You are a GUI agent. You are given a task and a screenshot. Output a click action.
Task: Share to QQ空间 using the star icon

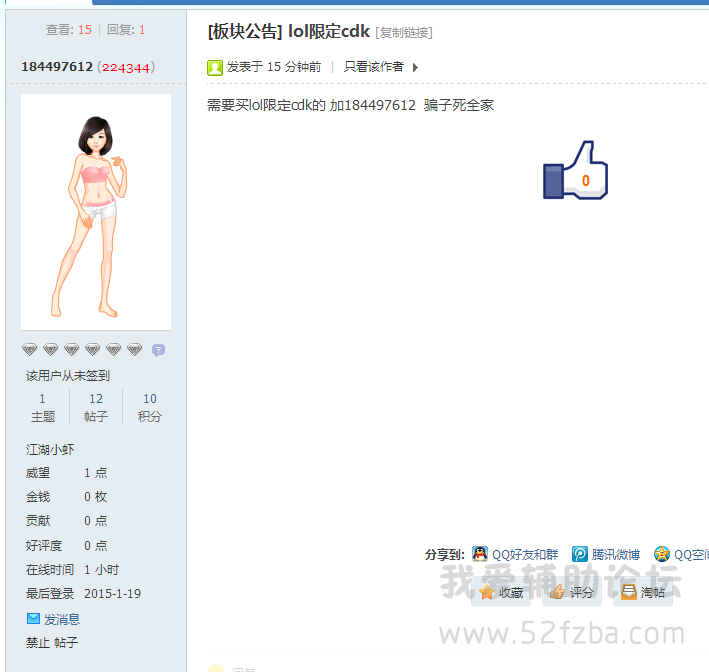(x=662, y=554)
